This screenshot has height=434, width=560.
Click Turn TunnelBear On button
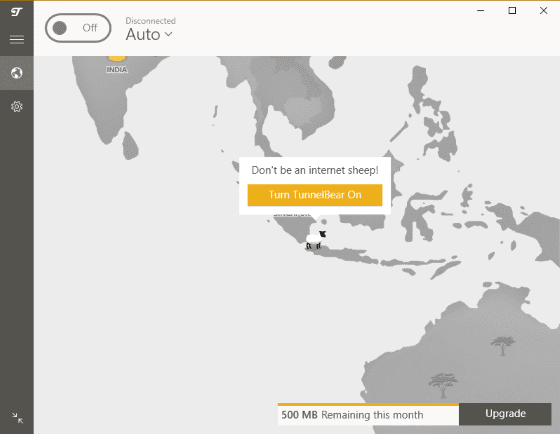pyautogui.click(x=315, y=195)
